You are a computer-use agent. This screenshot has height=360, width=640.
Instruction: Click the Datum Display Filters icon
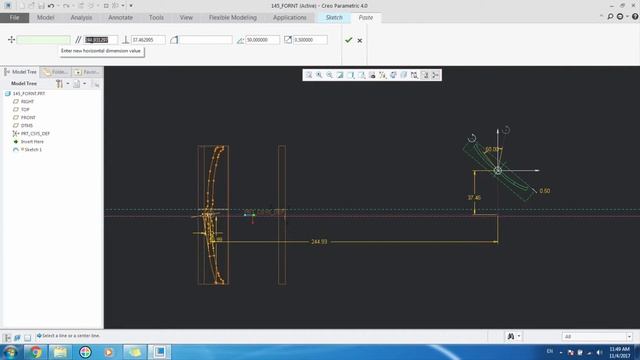[382, 75]
